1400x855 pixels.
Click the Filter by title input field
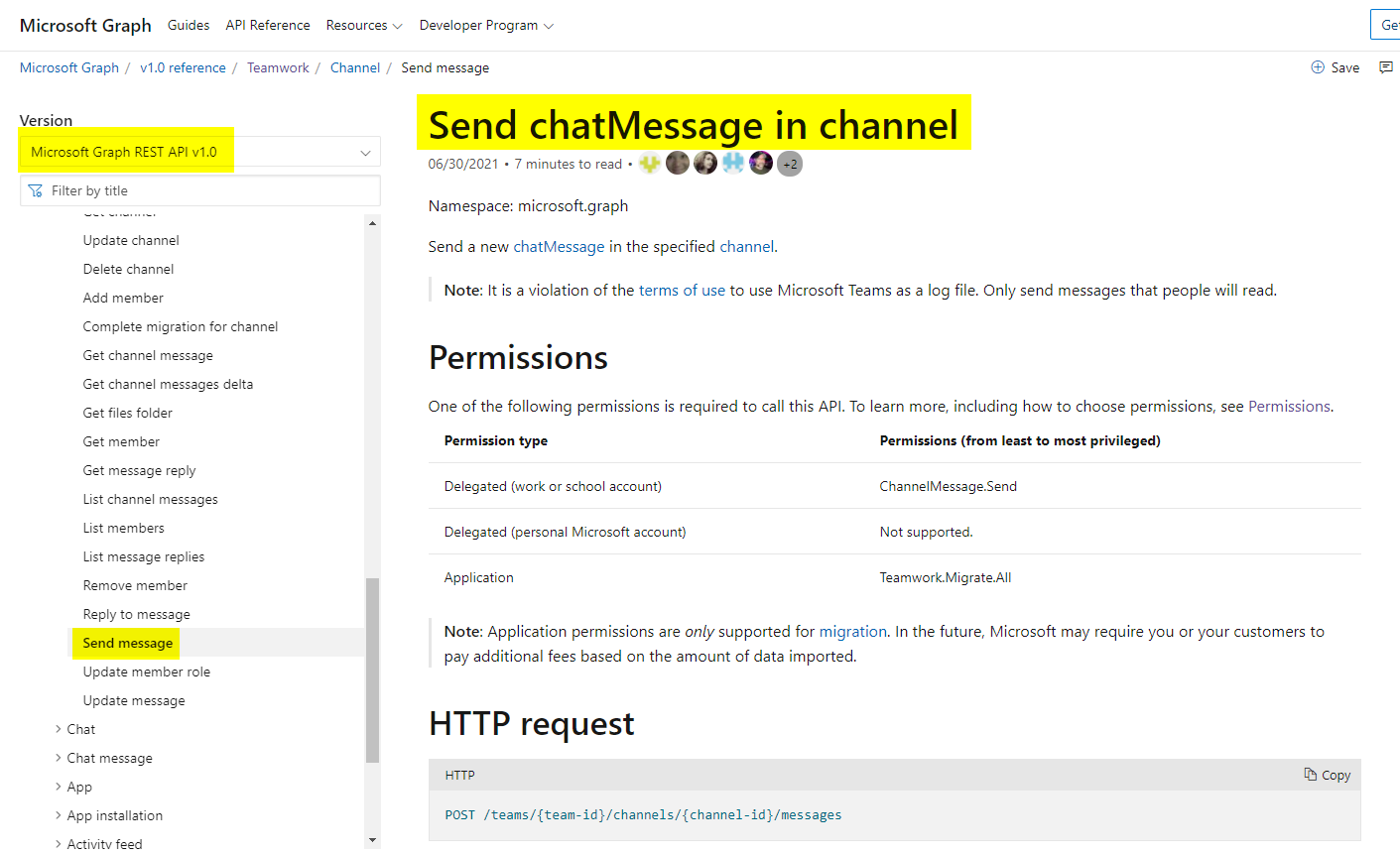(200, 190)
